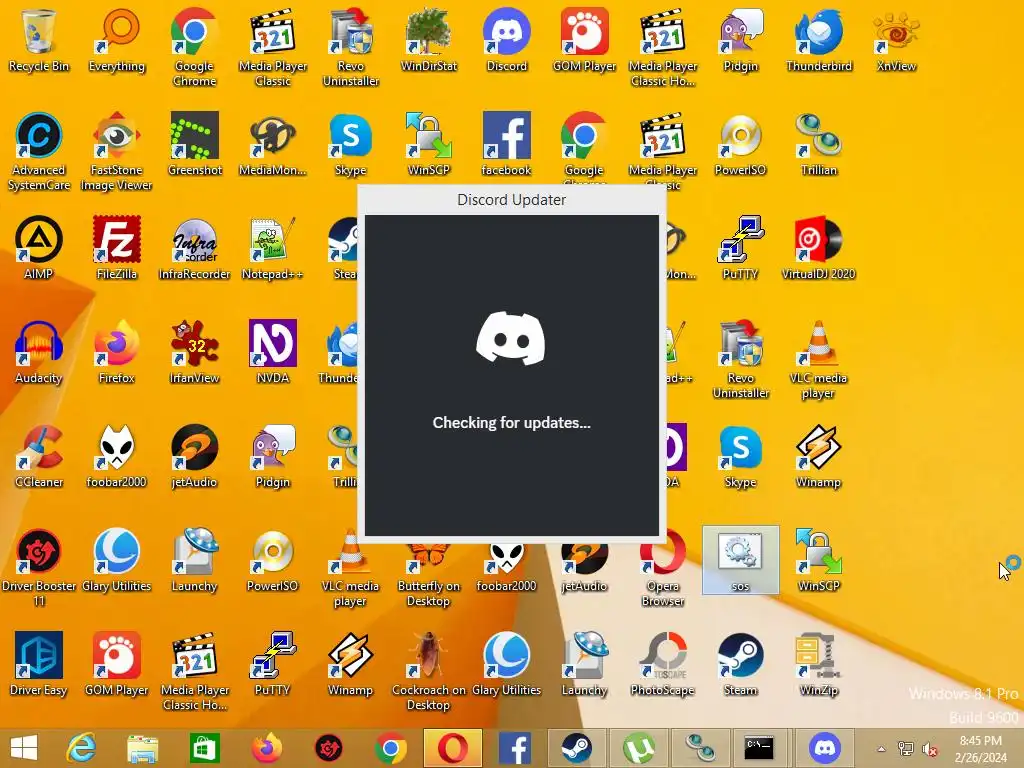Open the network tray icon
The image size is (1024, 768).
tap(905, 749)
